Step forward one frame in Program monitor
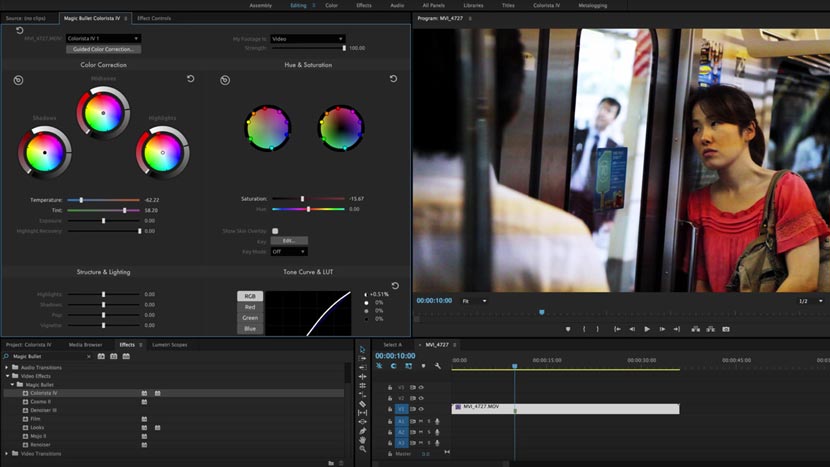 pyautogui.click(x=662, y=329)
